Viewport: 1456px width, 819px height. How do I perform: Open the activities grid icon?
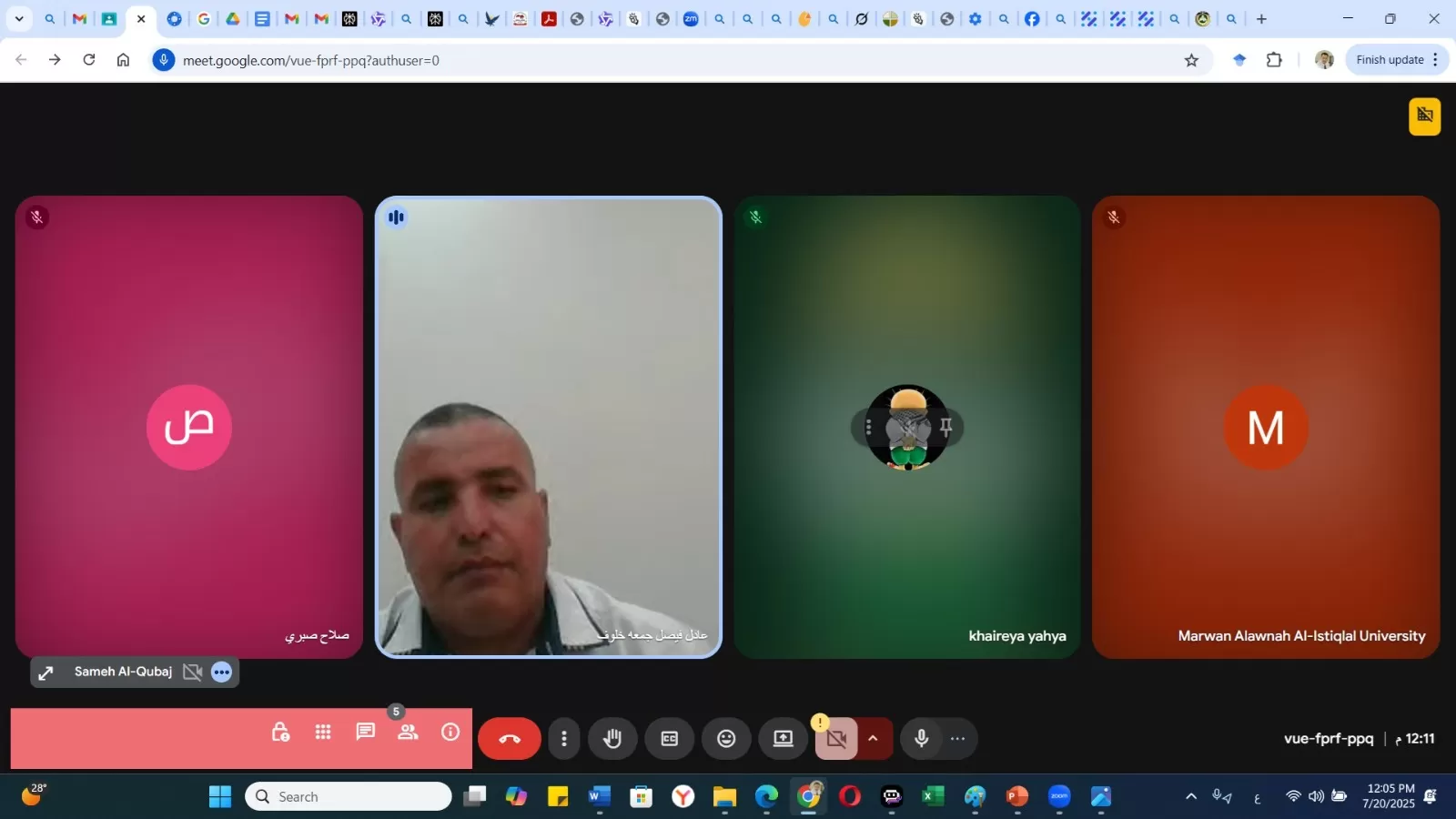pyautogui.click(x=323, y=733)
